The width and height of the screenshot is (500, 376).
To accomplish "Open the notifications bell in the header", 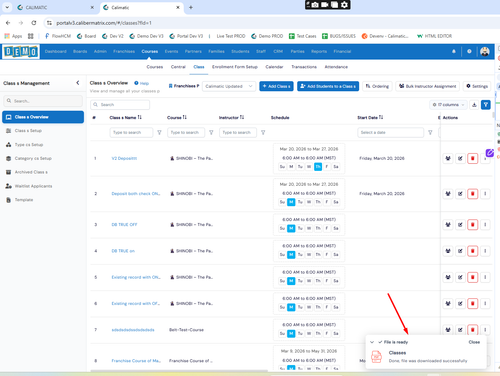I will pos(454,51).
